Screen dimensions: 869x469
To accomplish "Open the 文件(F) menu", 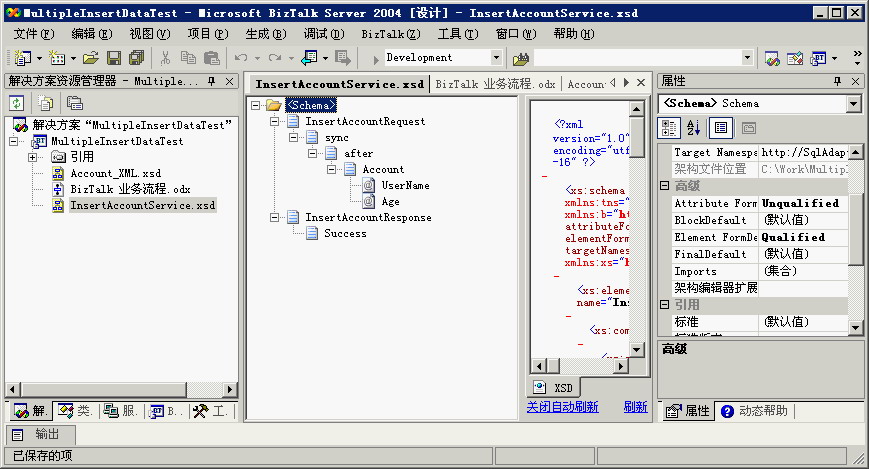I will (34, 34).
